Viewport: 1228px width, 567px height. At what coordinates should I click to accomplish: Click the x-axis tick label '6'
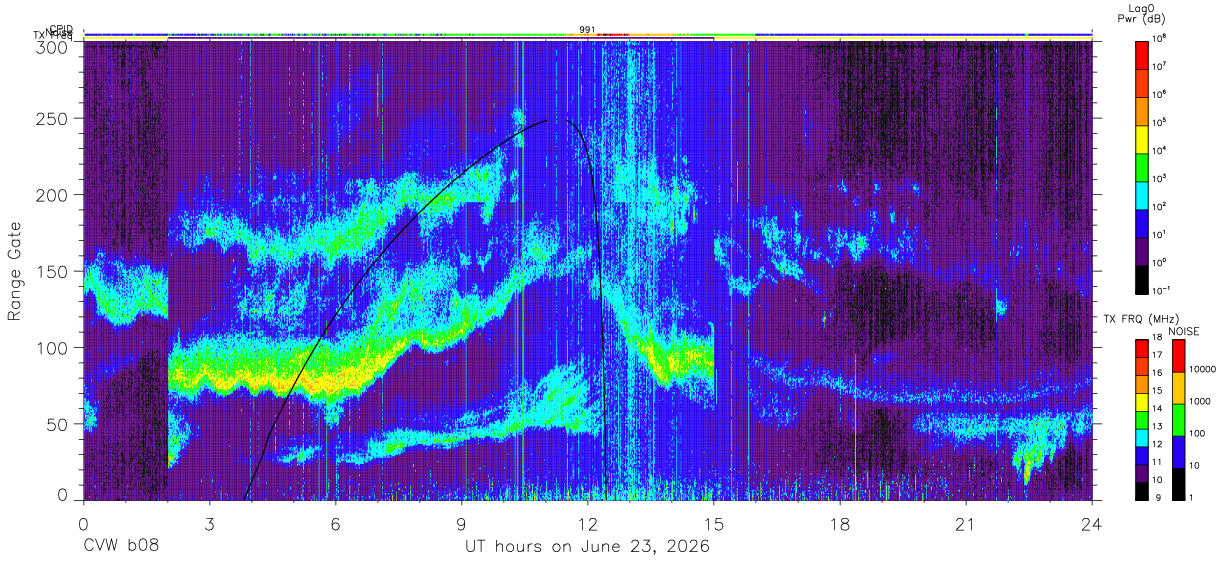[x=335, y=524]
